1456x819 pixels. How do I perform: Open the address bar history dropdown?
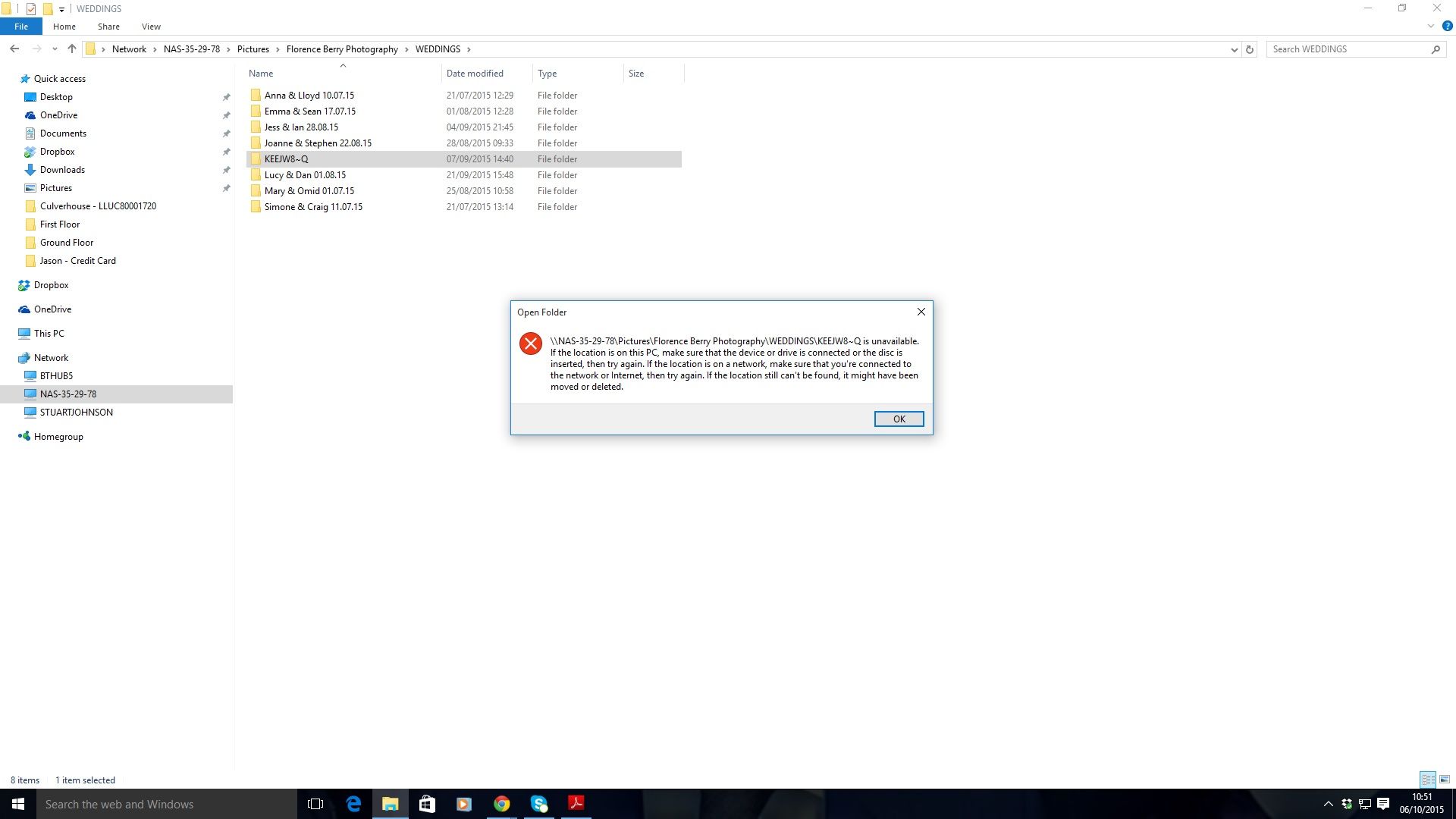pyautogui.click(x=1235, y=49)
